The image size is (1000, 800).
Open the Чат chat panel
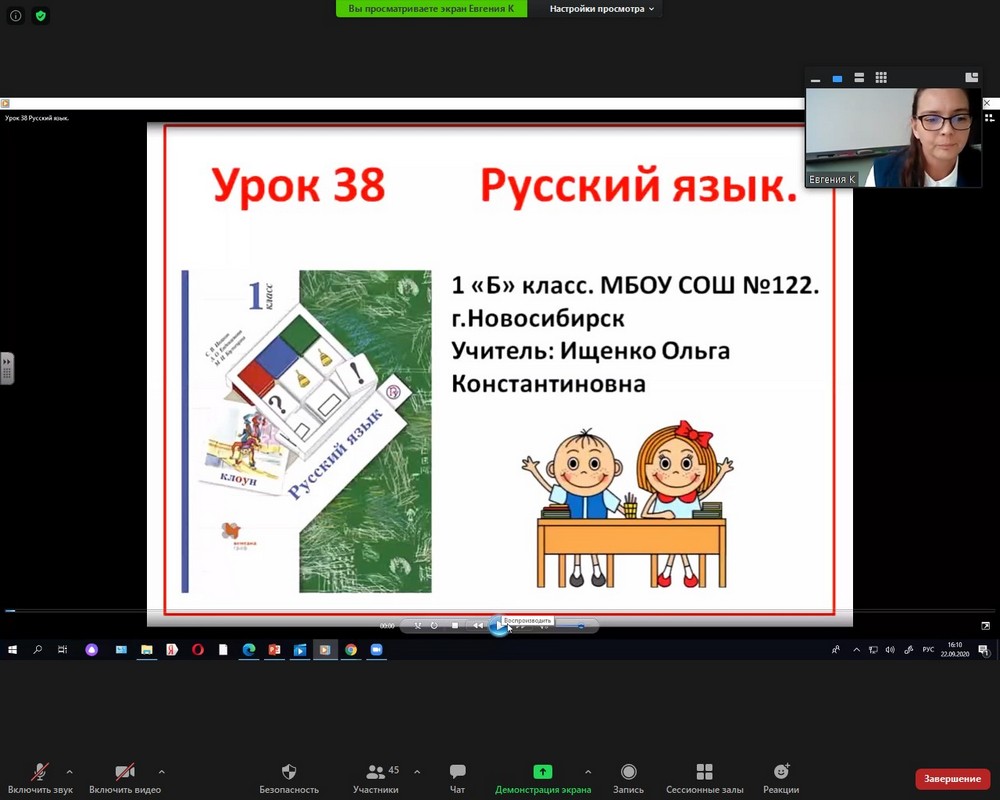(457, 777)
